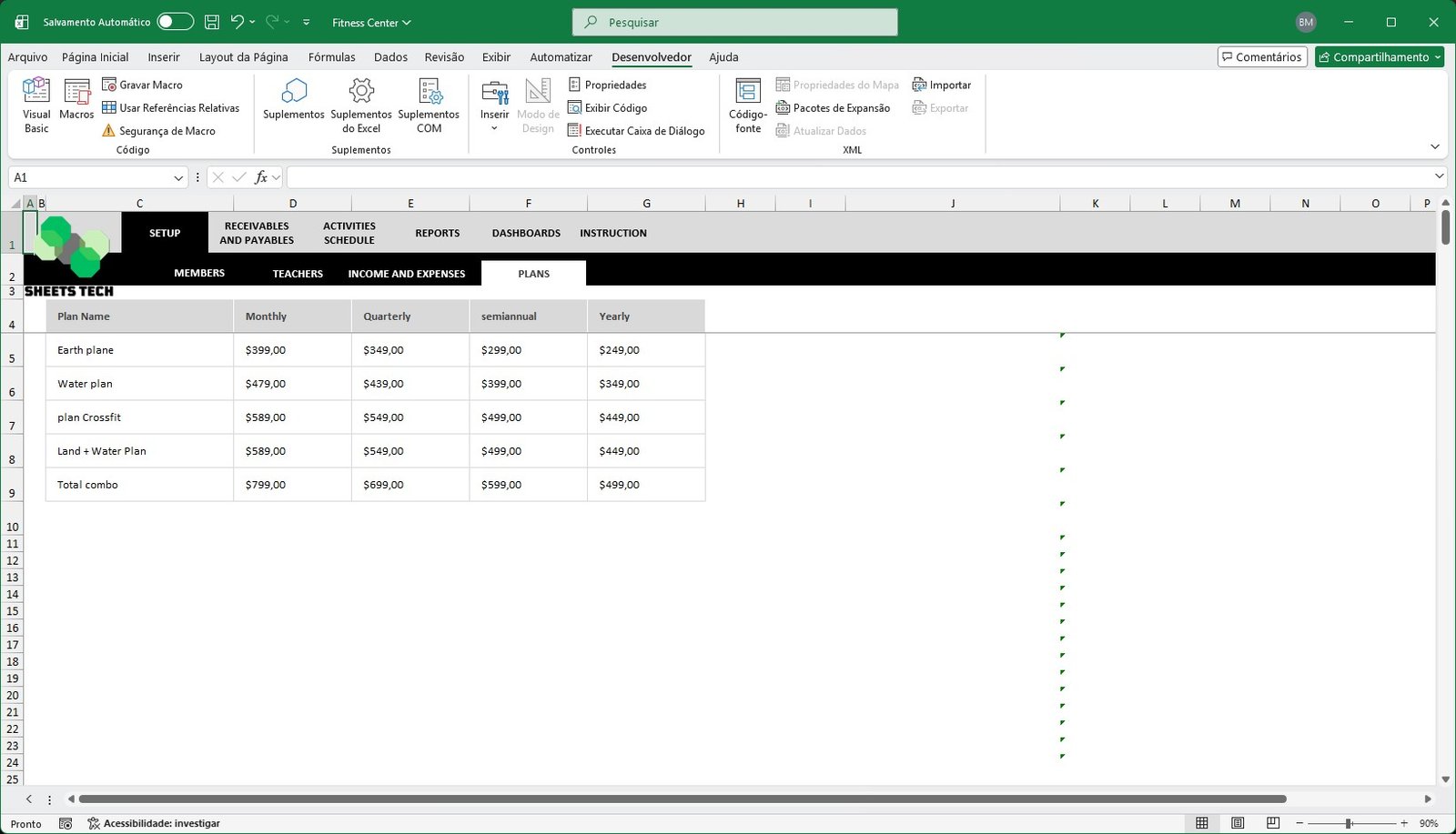Open the Macros dialog
Image resolution: width=1456 pixels, height=834 pixels.
76,100
